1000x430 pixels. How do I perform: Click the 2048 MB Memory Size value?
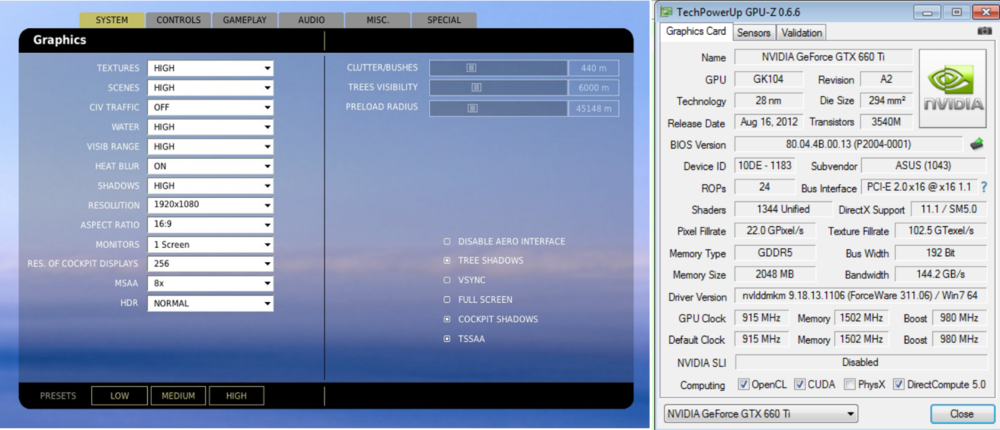[775, 274]
